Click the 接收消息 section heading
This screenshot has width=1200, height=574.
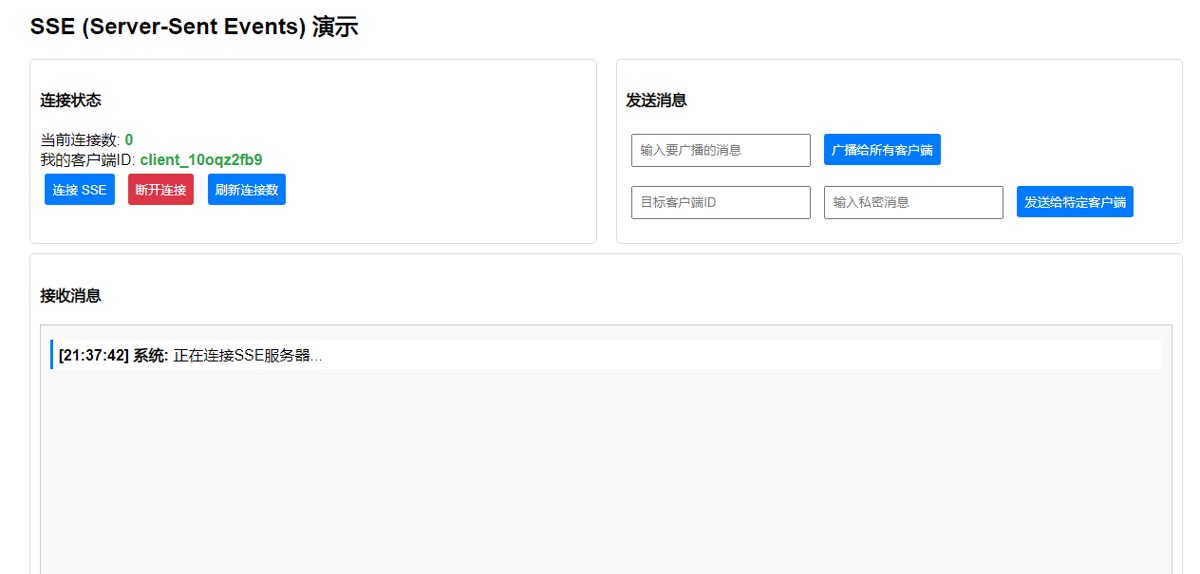pos(70,295)
